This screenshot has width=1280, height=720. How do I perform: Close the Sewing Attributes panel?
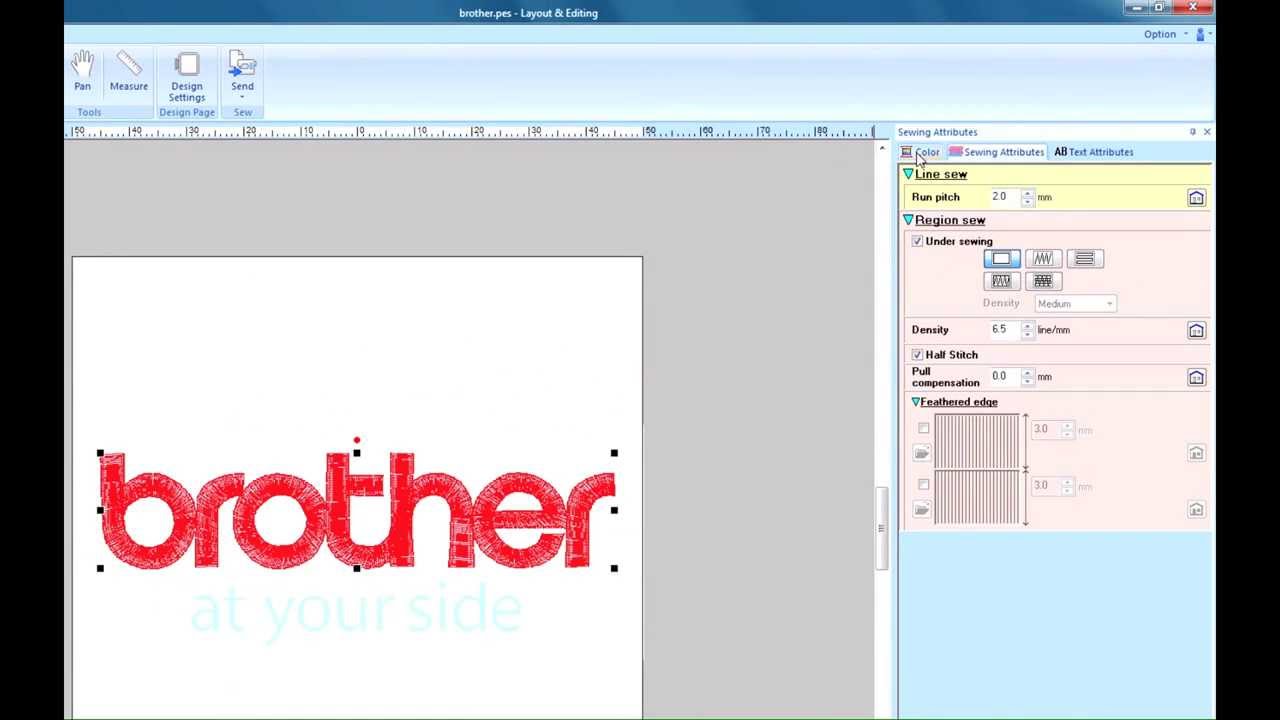click(1207, 132)
